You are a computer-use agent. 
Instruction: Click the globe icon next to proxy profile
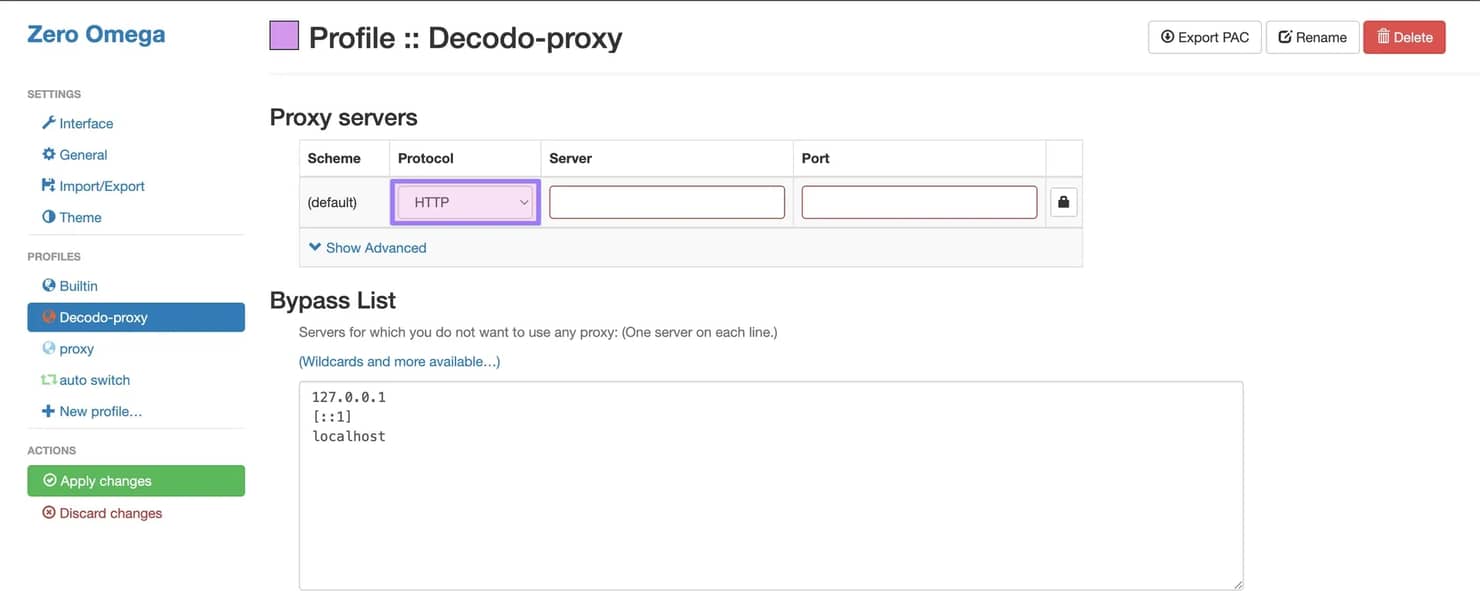pos(48,348)
